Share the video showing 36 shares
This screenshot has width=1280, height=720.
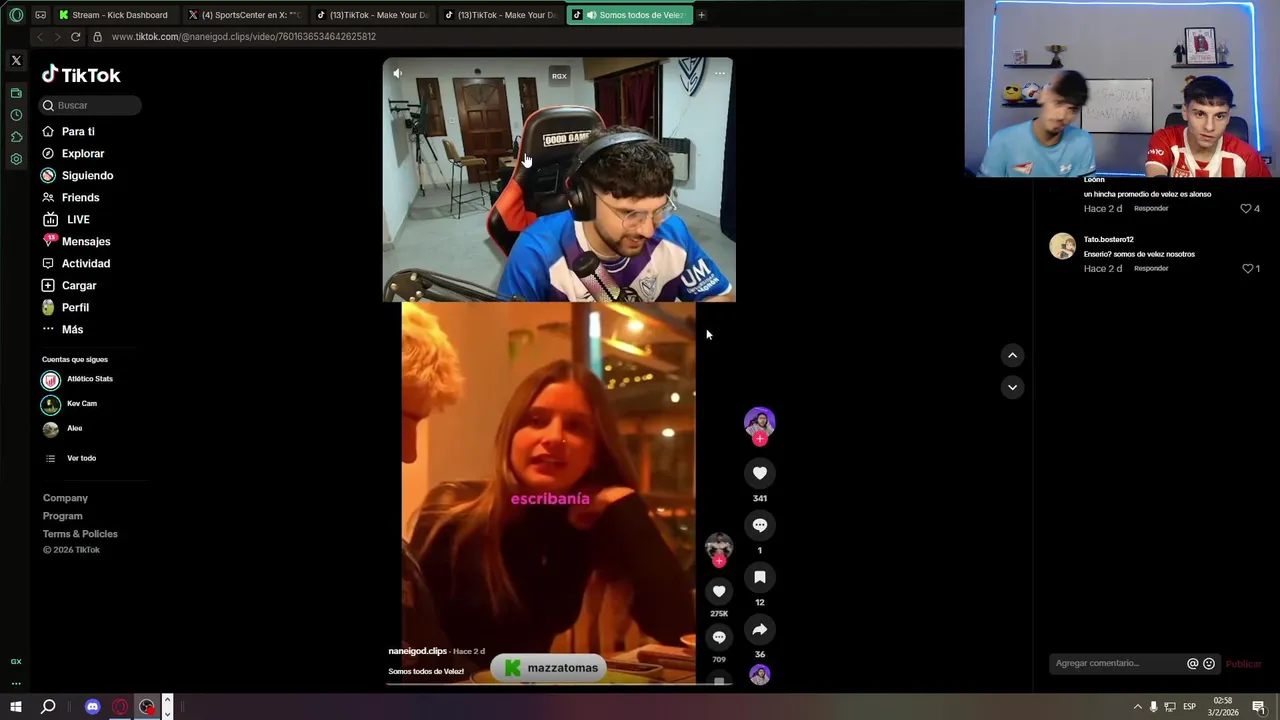pos(760,629)
